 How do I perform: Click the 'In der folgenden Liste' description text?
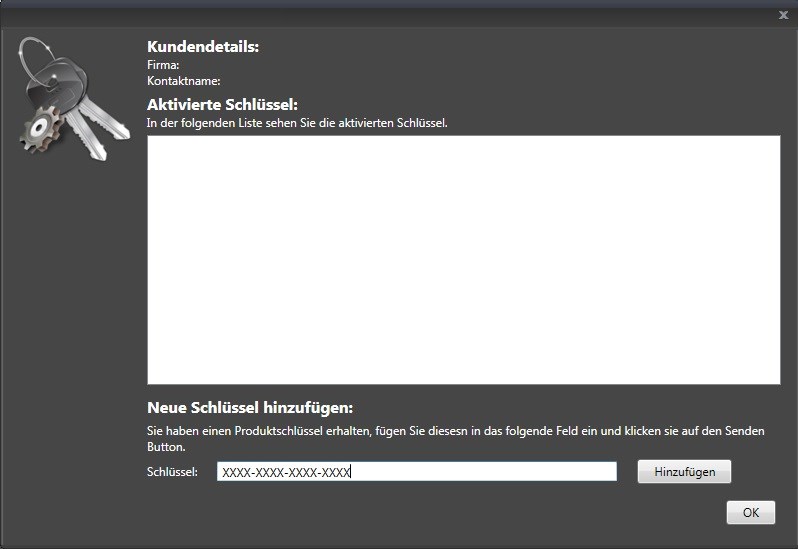(x=296, y=123)
